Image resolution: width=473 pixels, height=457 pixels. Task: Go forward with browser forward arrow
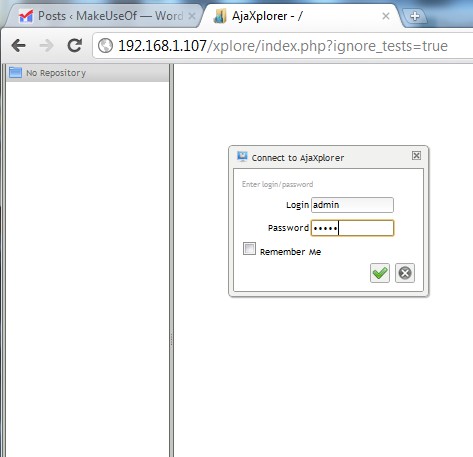(x=47, y=45)
